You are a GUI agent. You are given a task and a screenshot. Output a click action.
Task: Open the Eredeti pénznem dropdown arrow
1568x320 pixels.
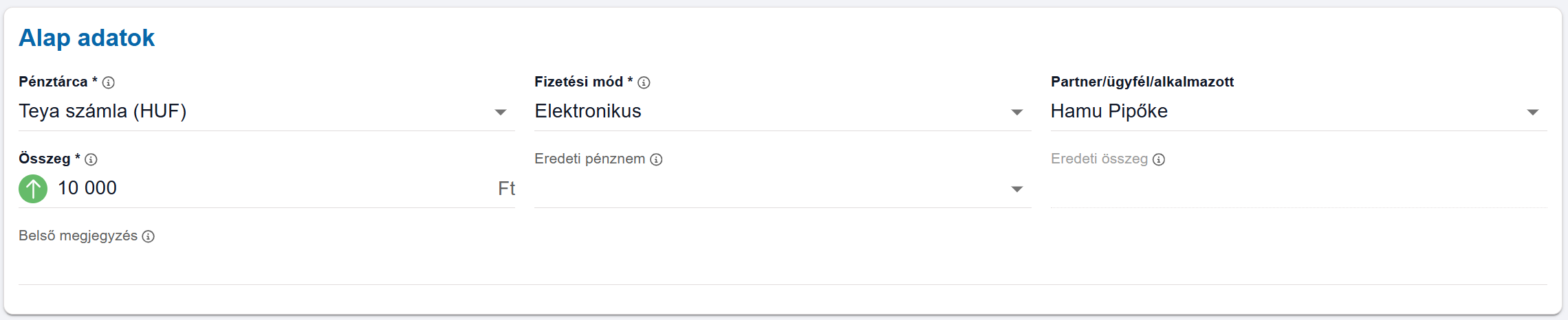click(1017, 189)
